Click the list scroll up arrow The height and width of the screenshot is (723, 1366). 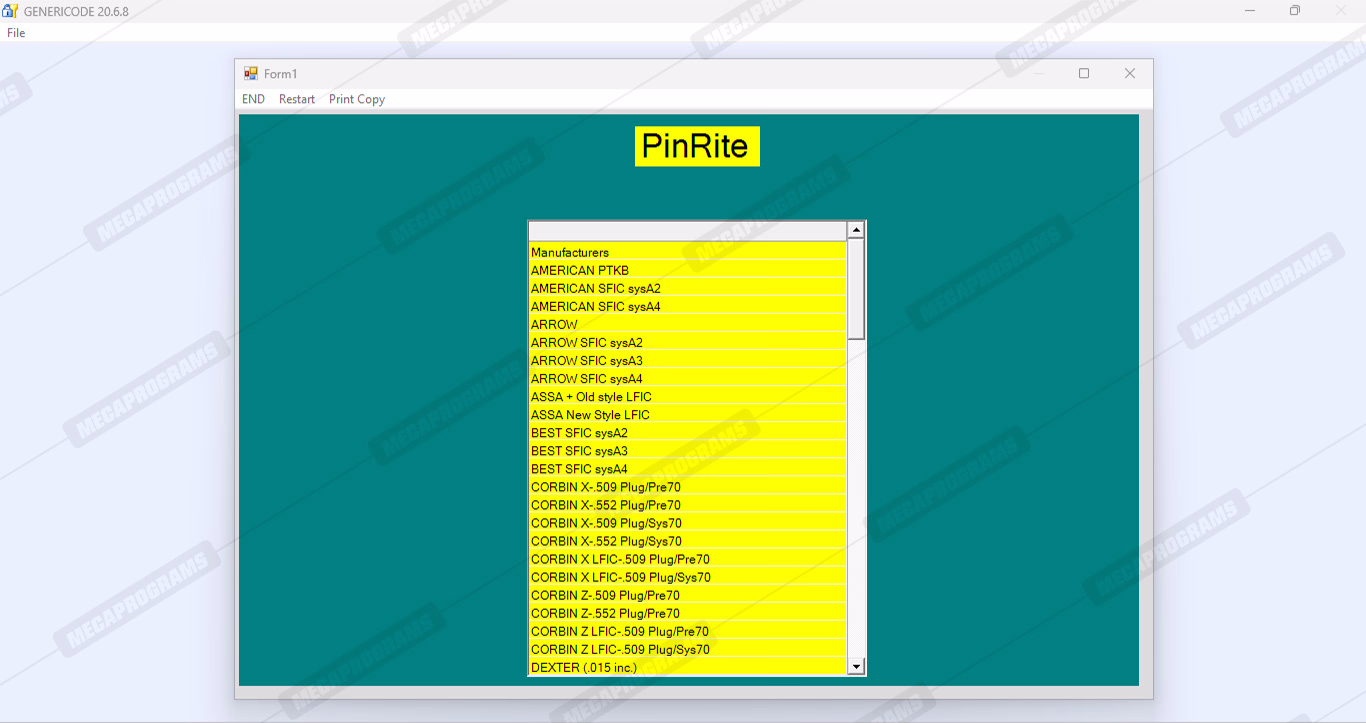click(856, 230)
